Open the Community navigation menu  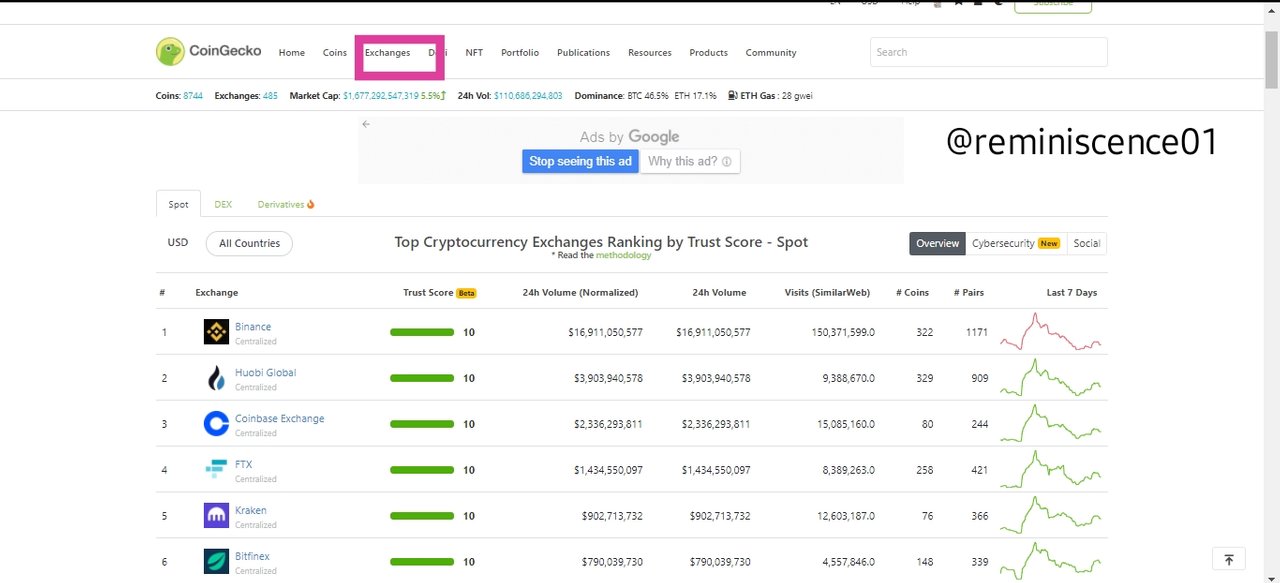(771, 53)
